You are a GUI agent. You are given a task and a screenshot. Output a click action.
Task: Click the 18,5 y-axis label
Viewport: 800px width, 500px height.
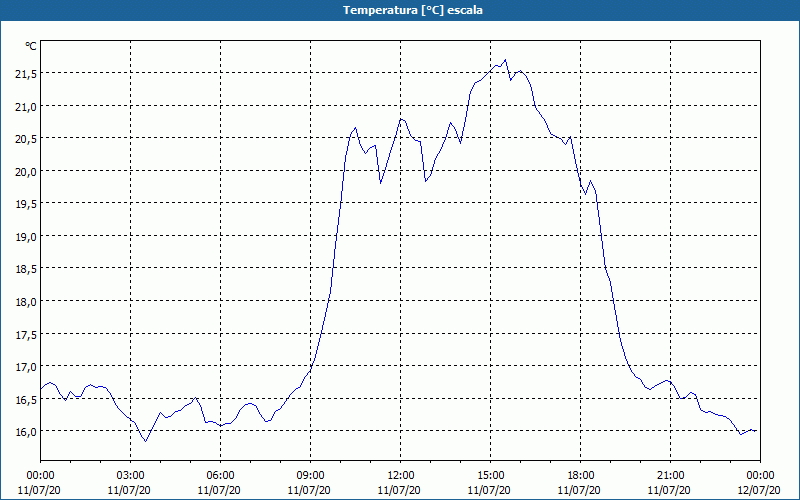click(x=26, y=269)
